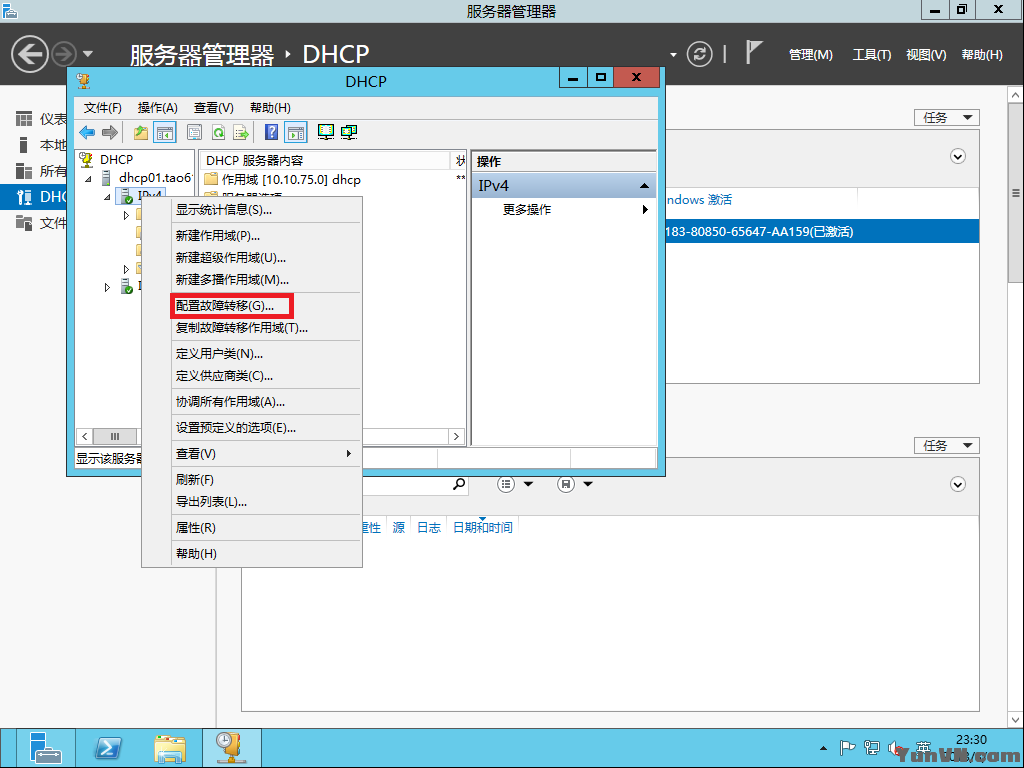Choose 新建超级作用域(U)... from context menu

point(252,257)
